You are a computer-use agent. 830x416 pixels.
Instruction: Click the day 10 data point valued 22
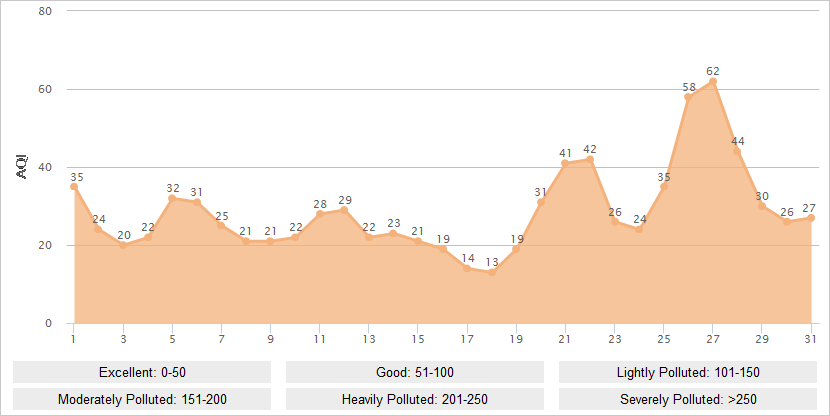[295, 237]
